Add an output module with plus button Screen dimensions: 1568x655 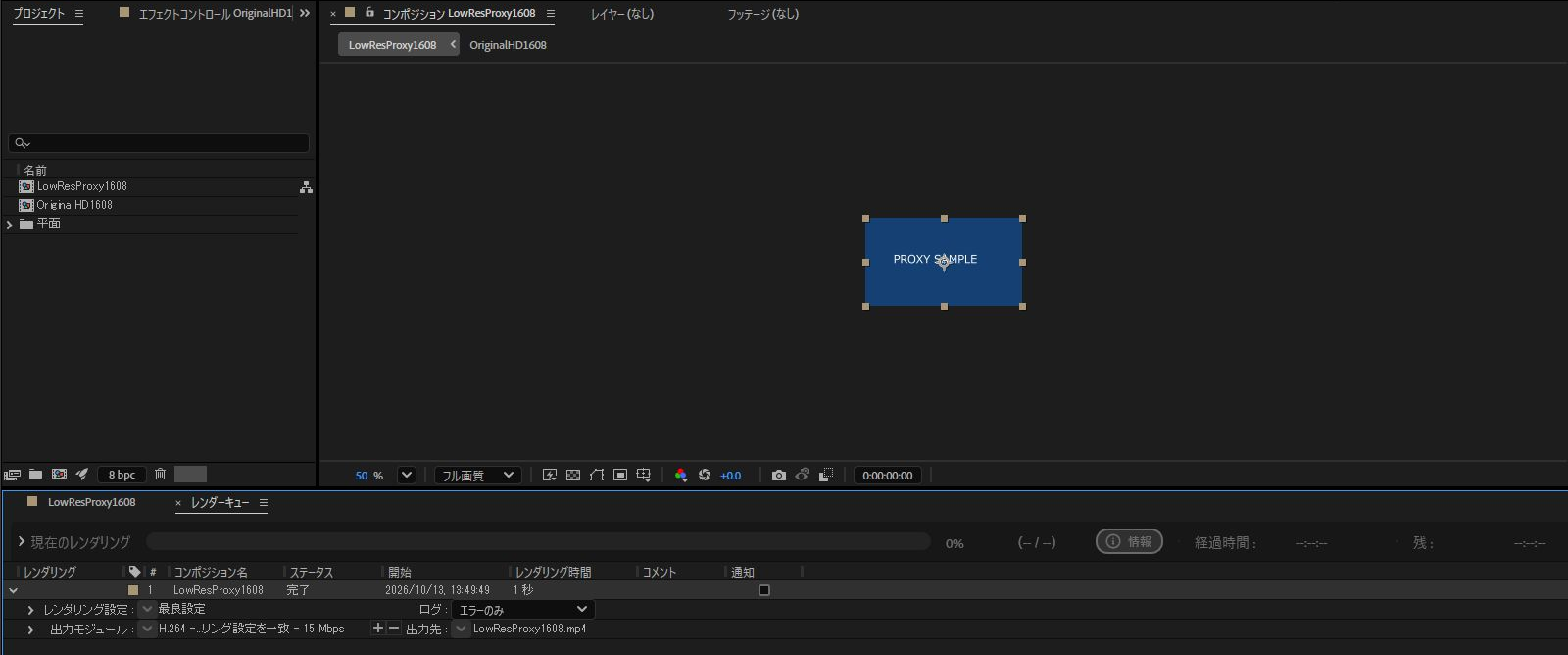click(x=378, y=629)
